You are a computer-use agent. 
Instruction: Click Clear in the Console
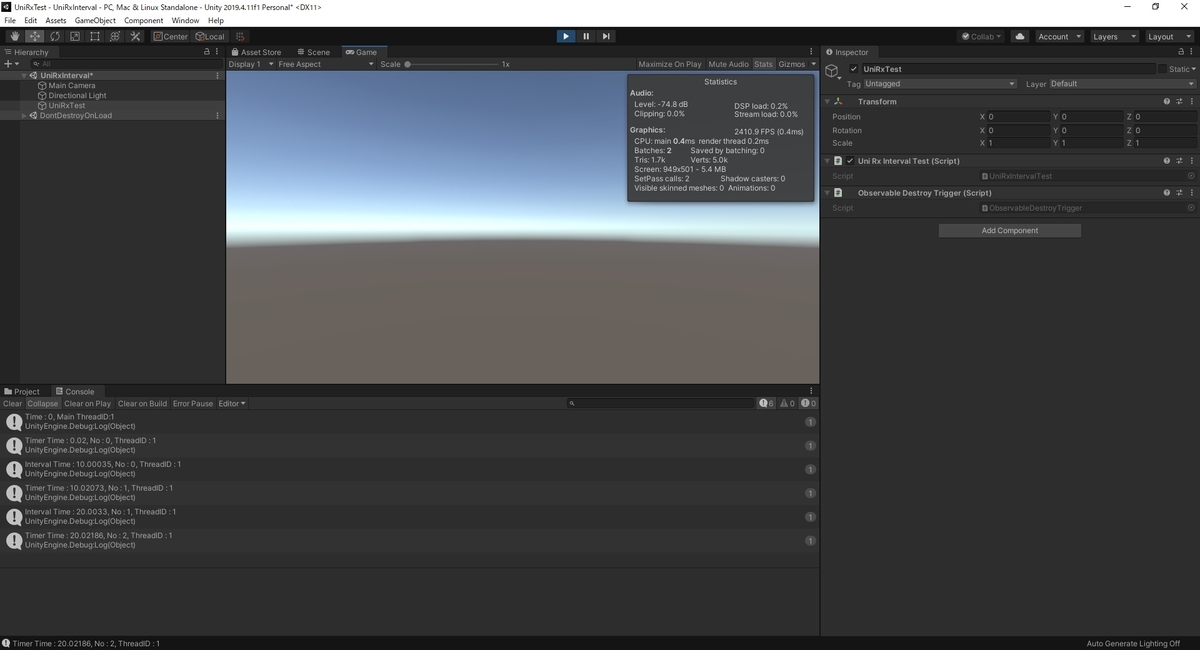tap(12, 403)
